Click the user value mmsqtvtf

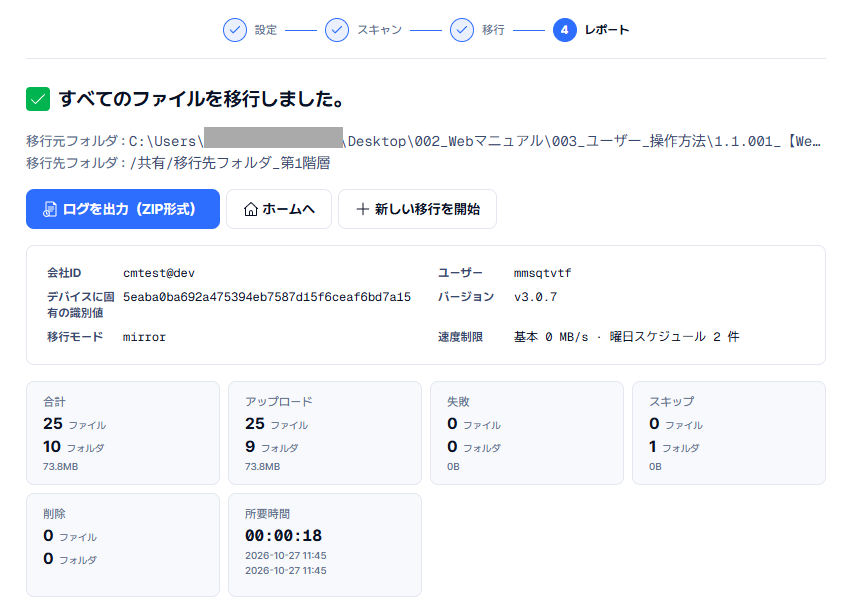tap(543, 273)
